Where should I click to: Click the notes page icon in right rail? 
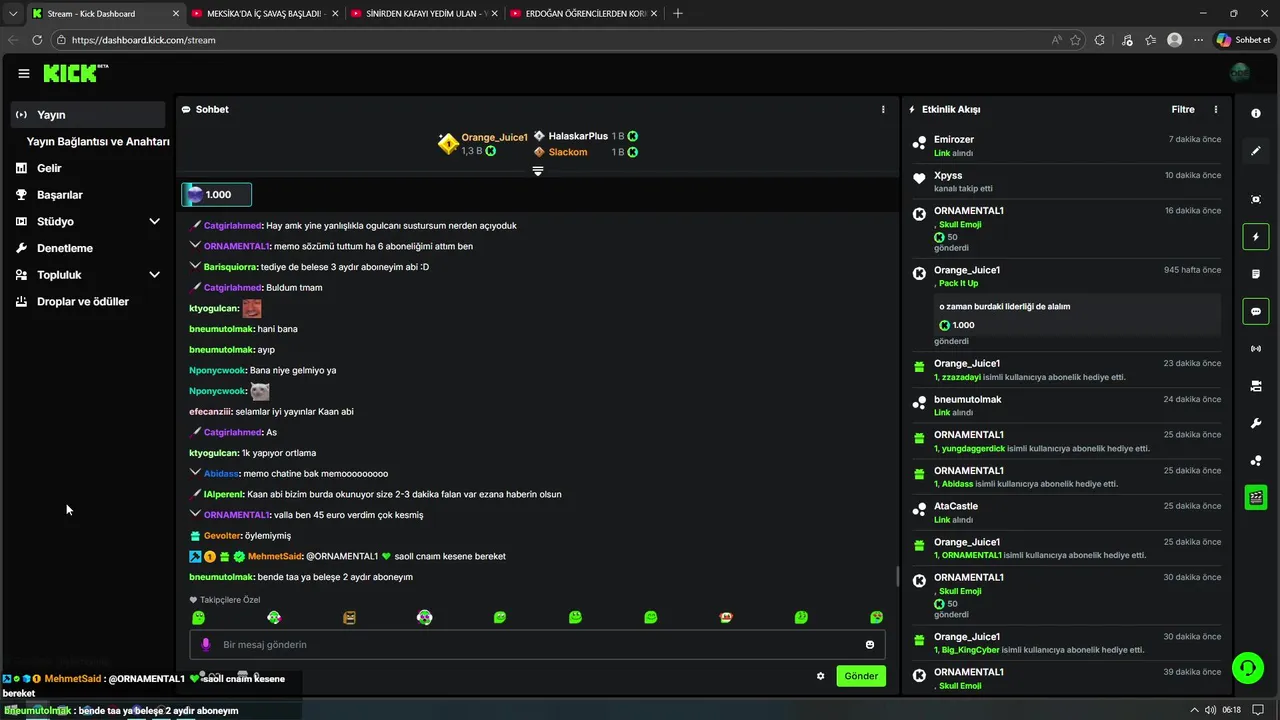[1256, 274]
